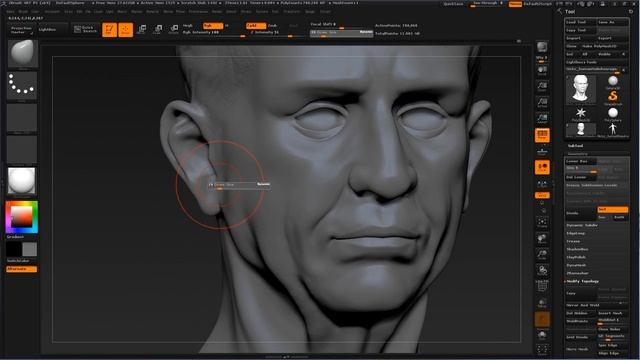Click the Save As button
This screenshot has height=360, width=640.
613,22
